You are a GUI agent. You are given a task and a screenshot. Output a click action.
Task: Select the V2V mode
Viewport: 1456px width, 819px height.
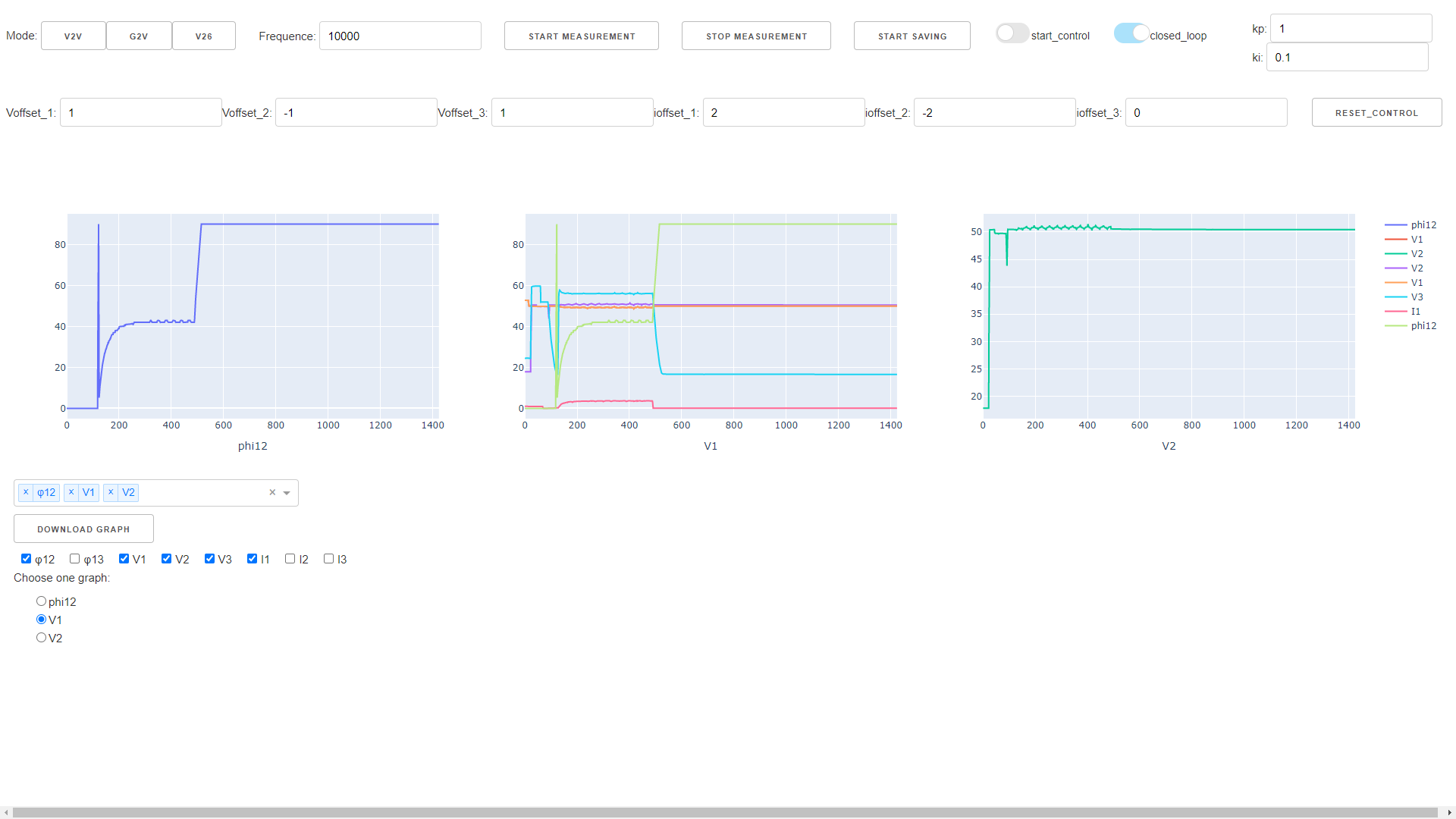[73, 35]
